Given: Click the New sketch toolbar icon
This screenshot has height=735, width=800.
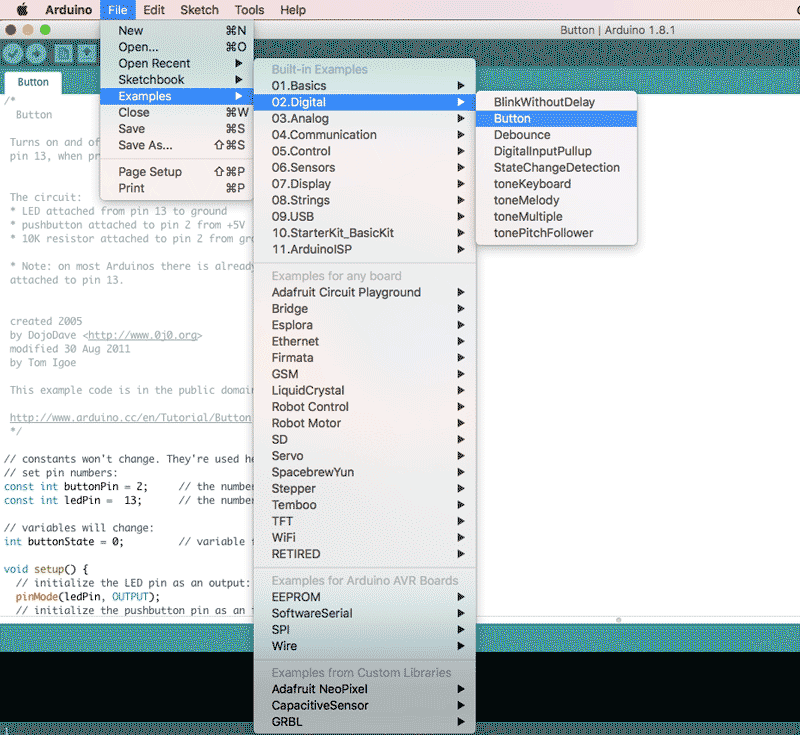Looking at the screenshot, I should 63,54.
